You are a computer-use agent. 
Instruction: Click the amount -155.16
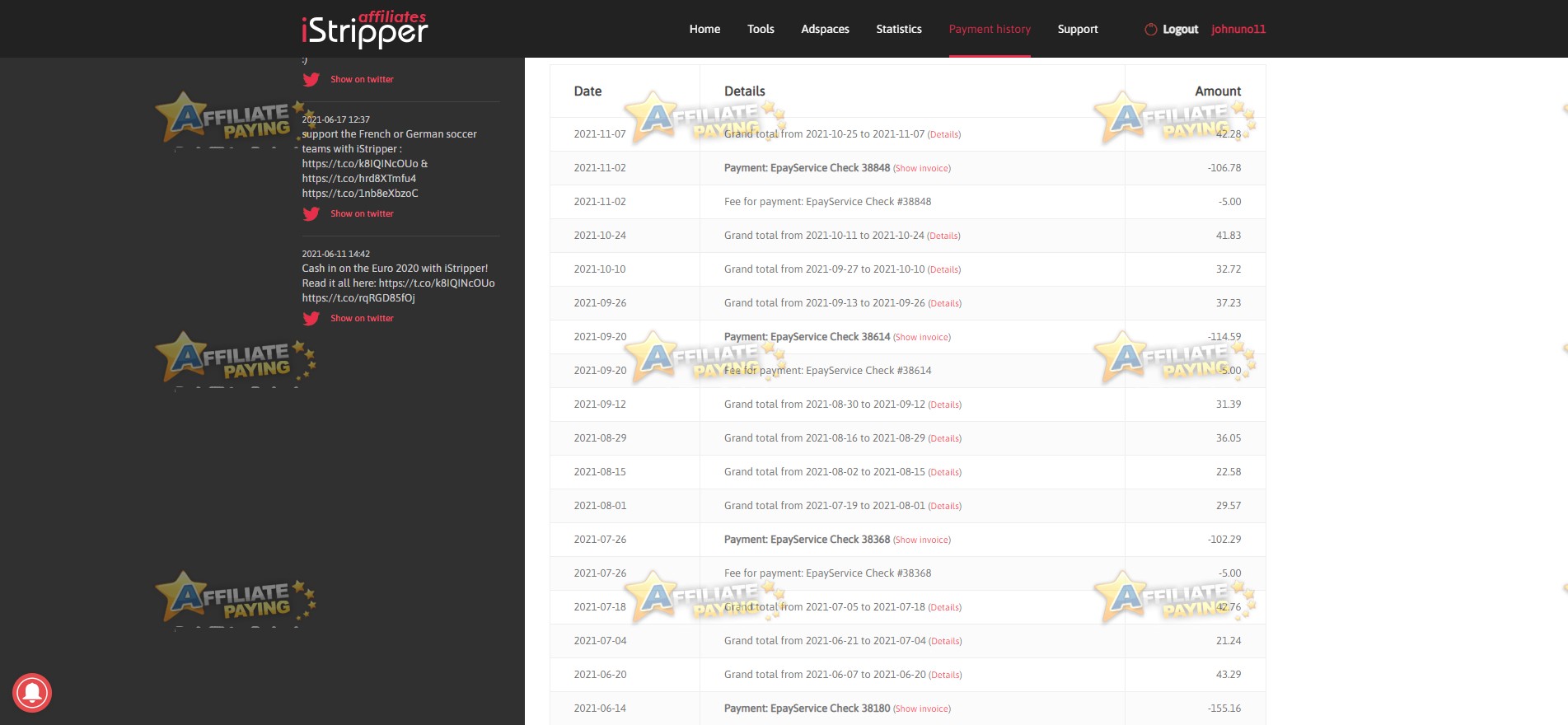(x=1224, y=708)
